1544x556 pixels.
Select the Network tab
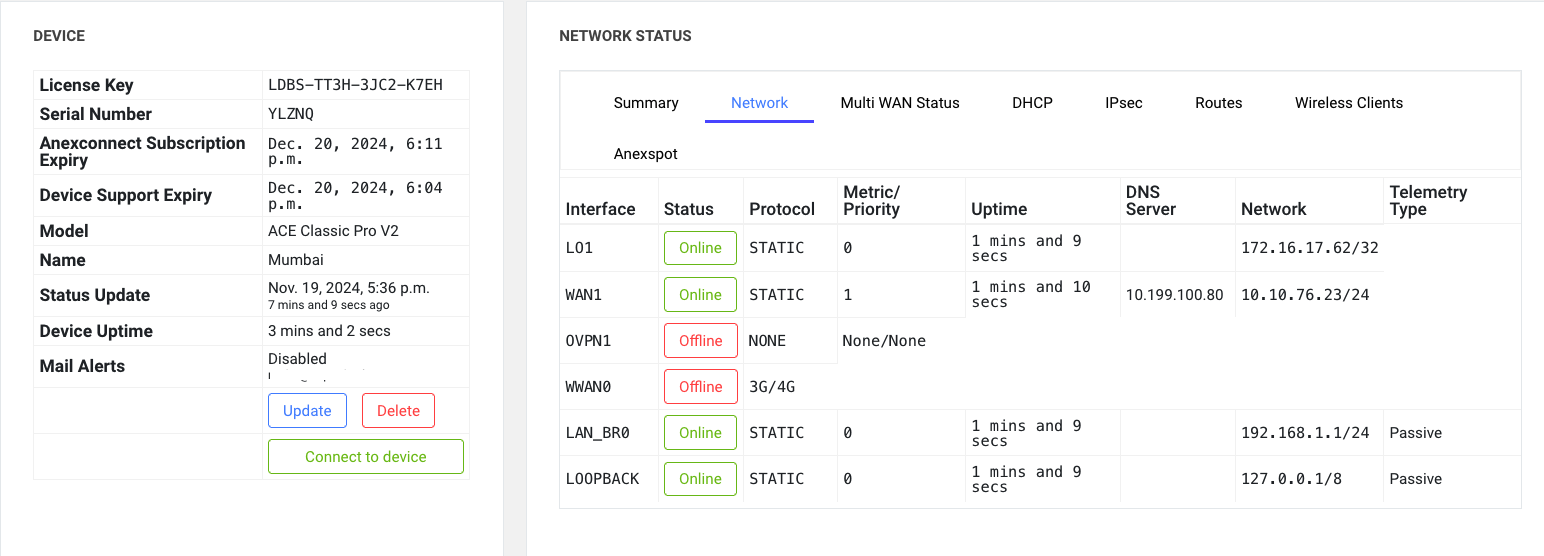(759, 103)
